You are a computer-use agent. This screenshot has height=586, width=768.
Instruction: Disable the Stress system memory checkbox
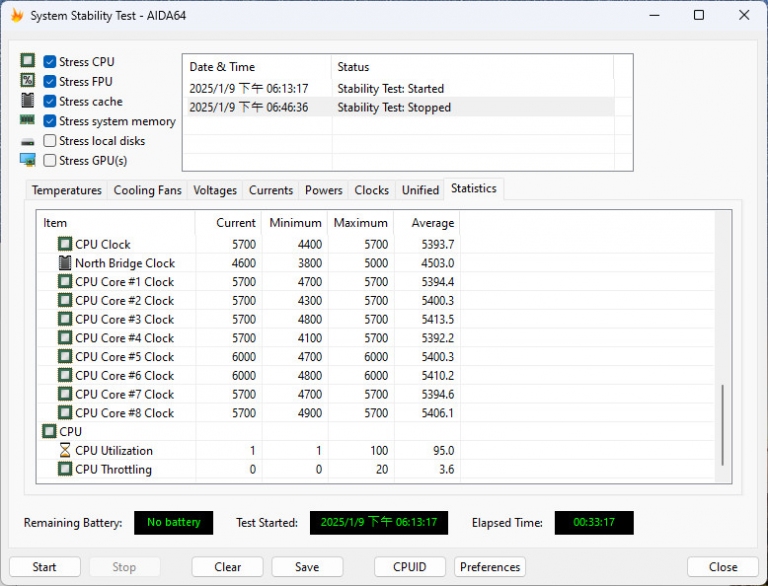click(x=49, y=121)
